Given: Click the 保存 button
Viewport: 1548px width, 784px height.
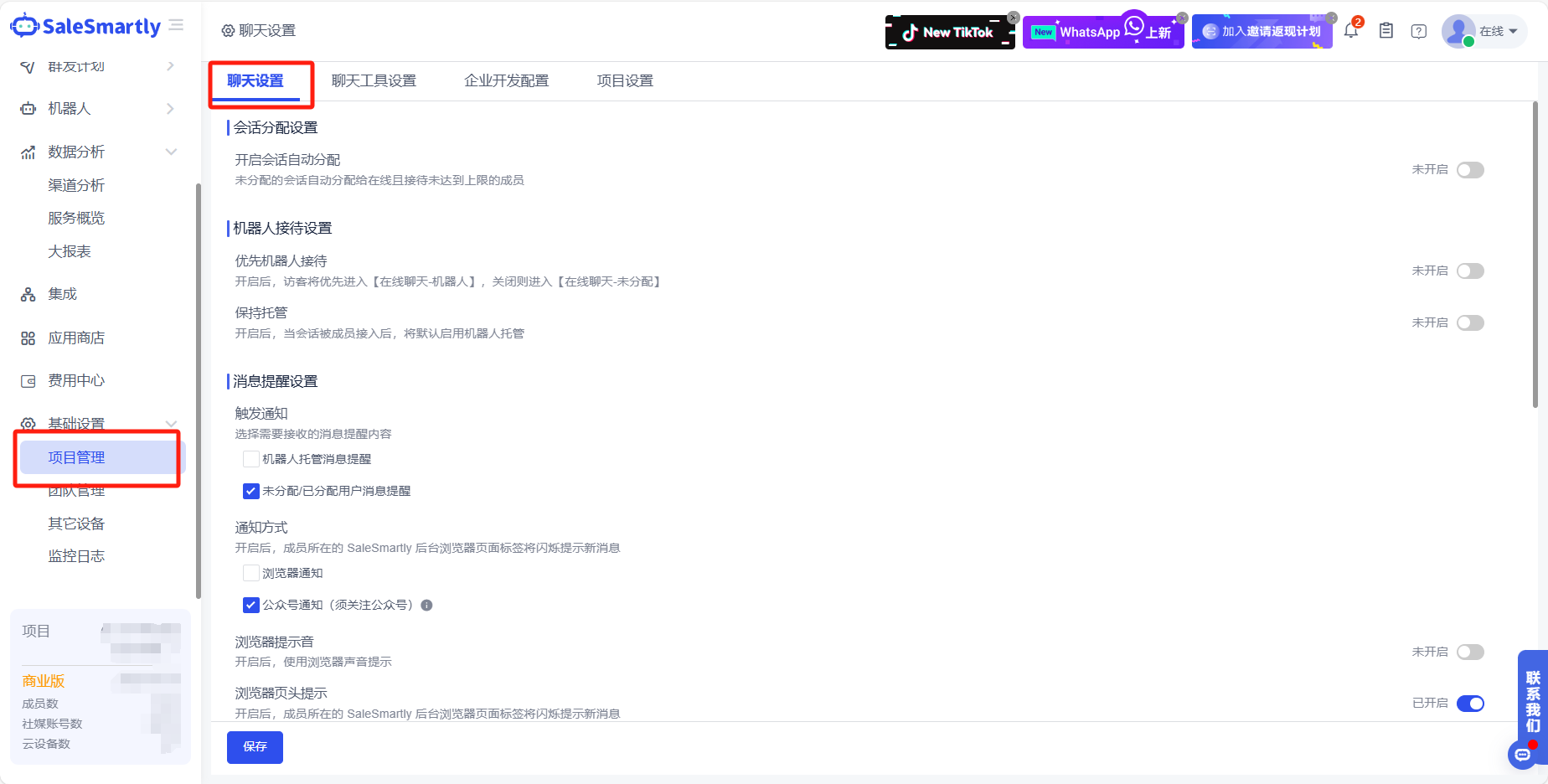Looking at the screenshot, I should [x=255, y=747].
